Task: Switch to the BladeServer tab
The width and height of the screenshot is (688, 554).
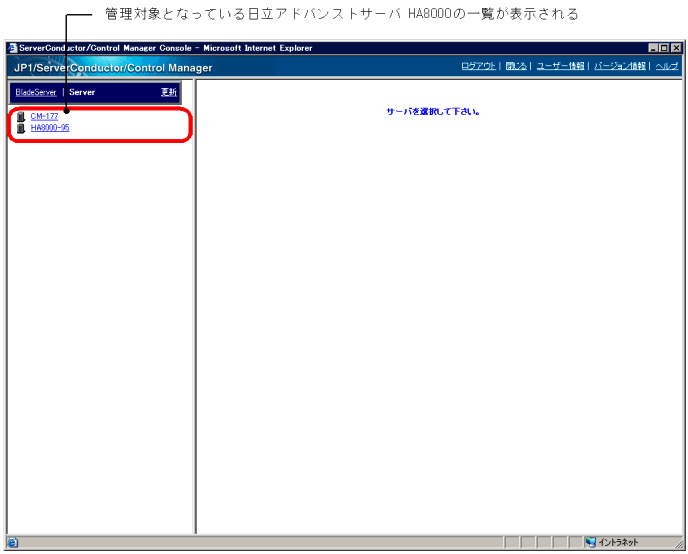Action: tap(36, 92)
